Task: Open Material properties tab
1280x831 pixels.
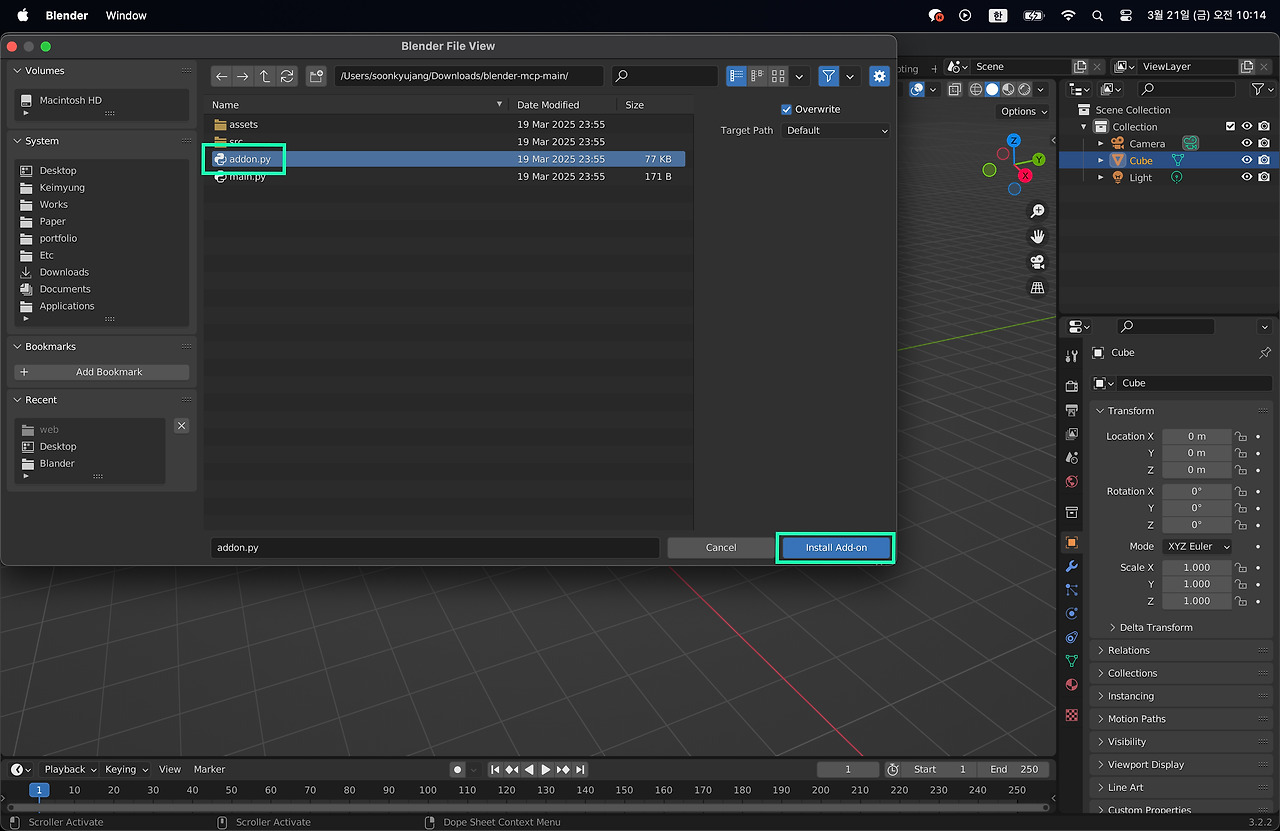Action: [x=1072, y=685]
